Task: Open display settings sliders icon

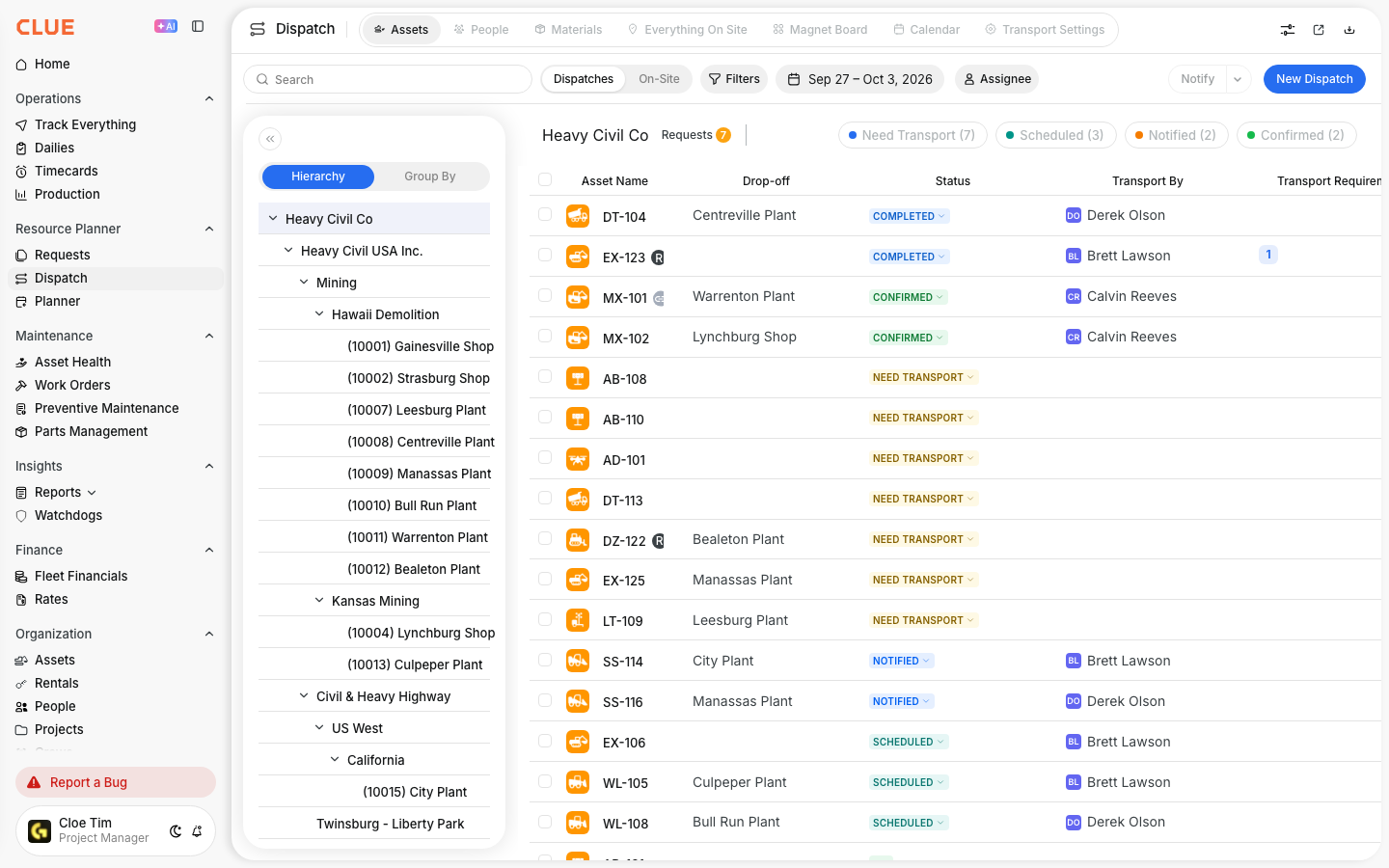Action: pos(1288,30)
